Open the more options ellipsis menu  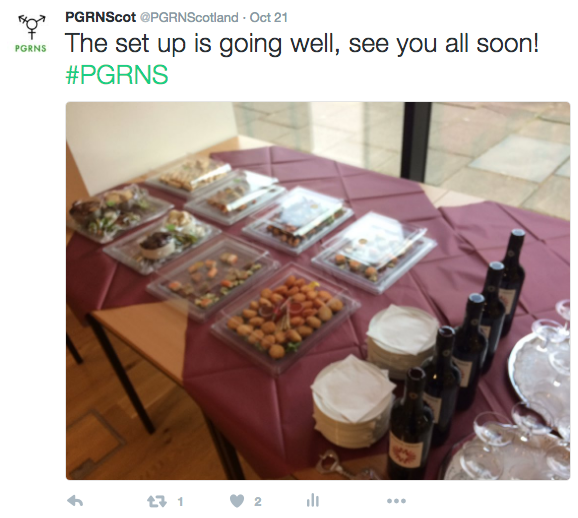[x=396, y=501]
